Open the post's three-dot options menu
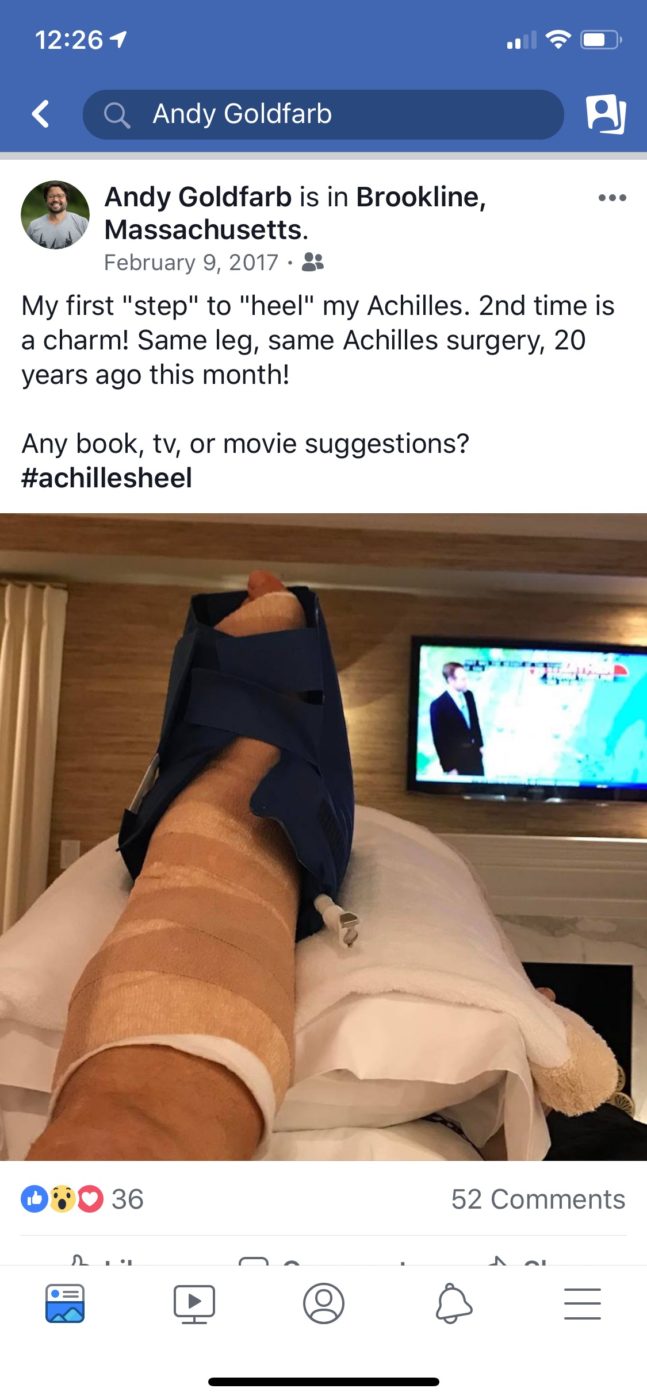This screenshot has height=1400, width=647. coord(611,198)
